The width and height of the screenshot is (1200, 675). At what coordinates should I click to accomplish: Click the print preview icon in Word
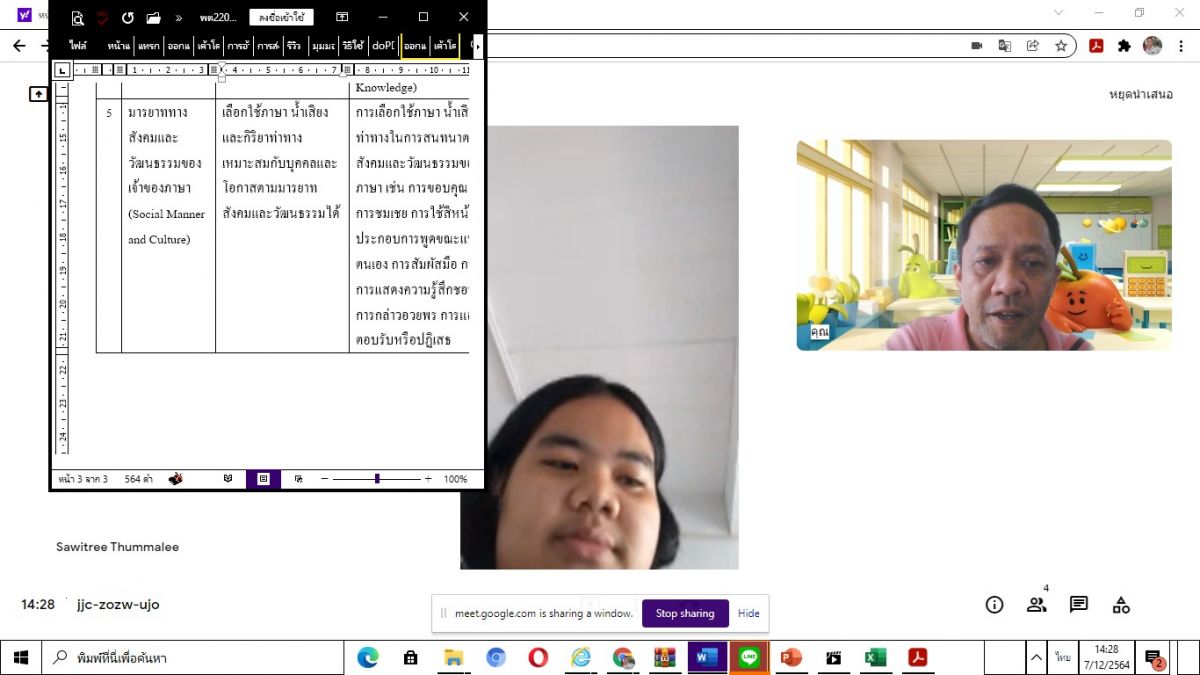77,17
